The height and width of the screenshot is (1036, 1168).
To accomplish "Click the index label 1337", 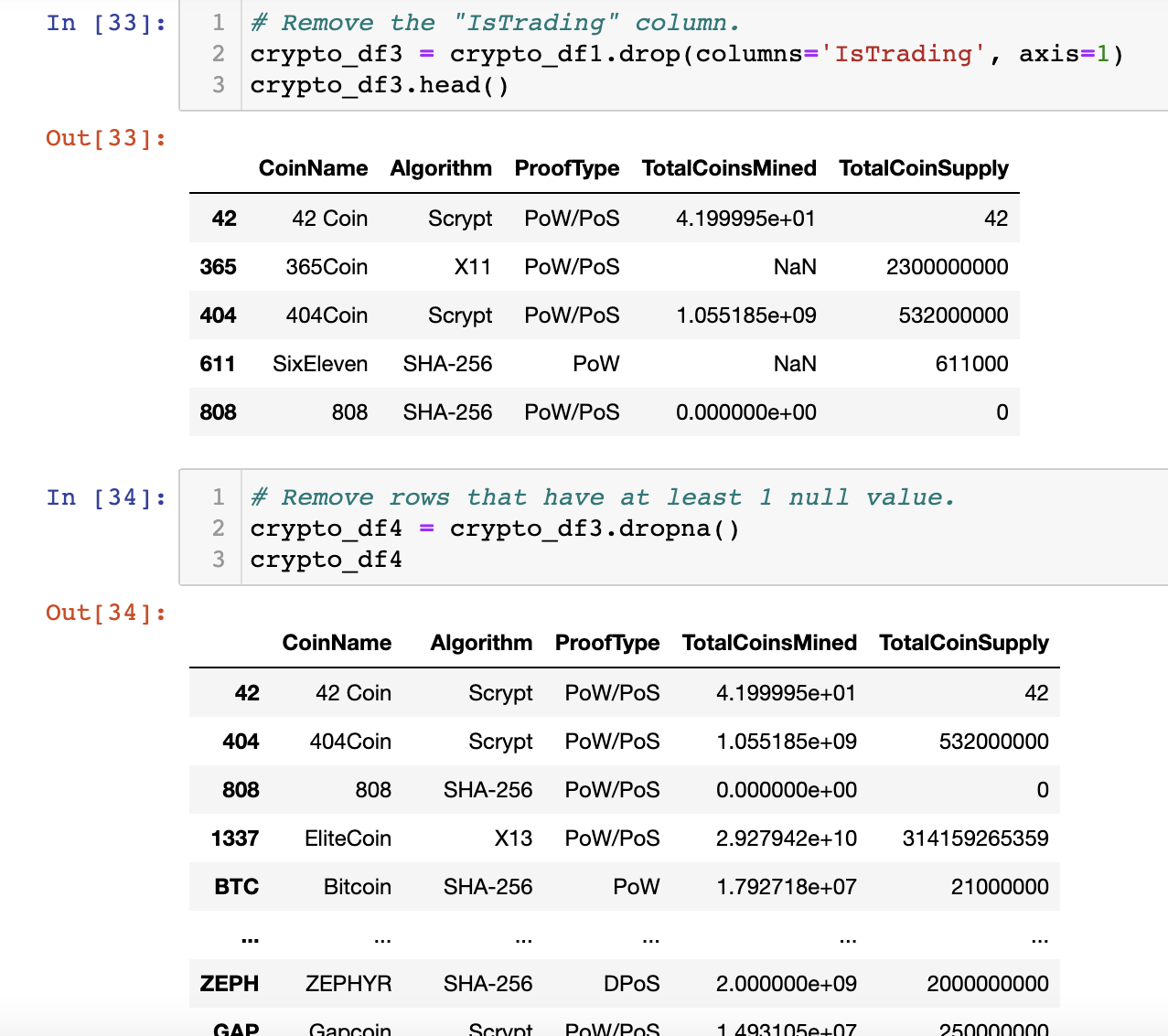I will [x=235, y=838].
